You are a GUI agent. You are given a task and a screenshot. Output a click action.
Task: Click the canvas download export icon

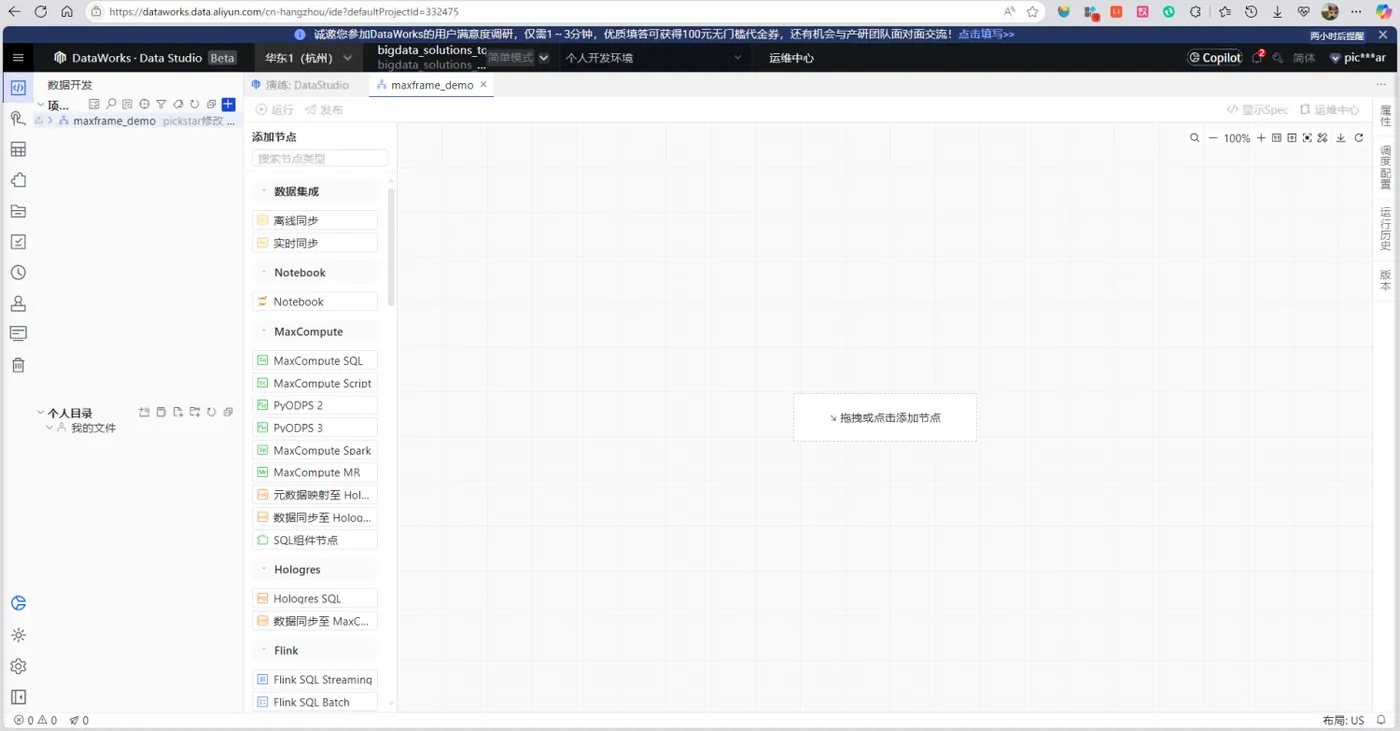pos(1341,138)
